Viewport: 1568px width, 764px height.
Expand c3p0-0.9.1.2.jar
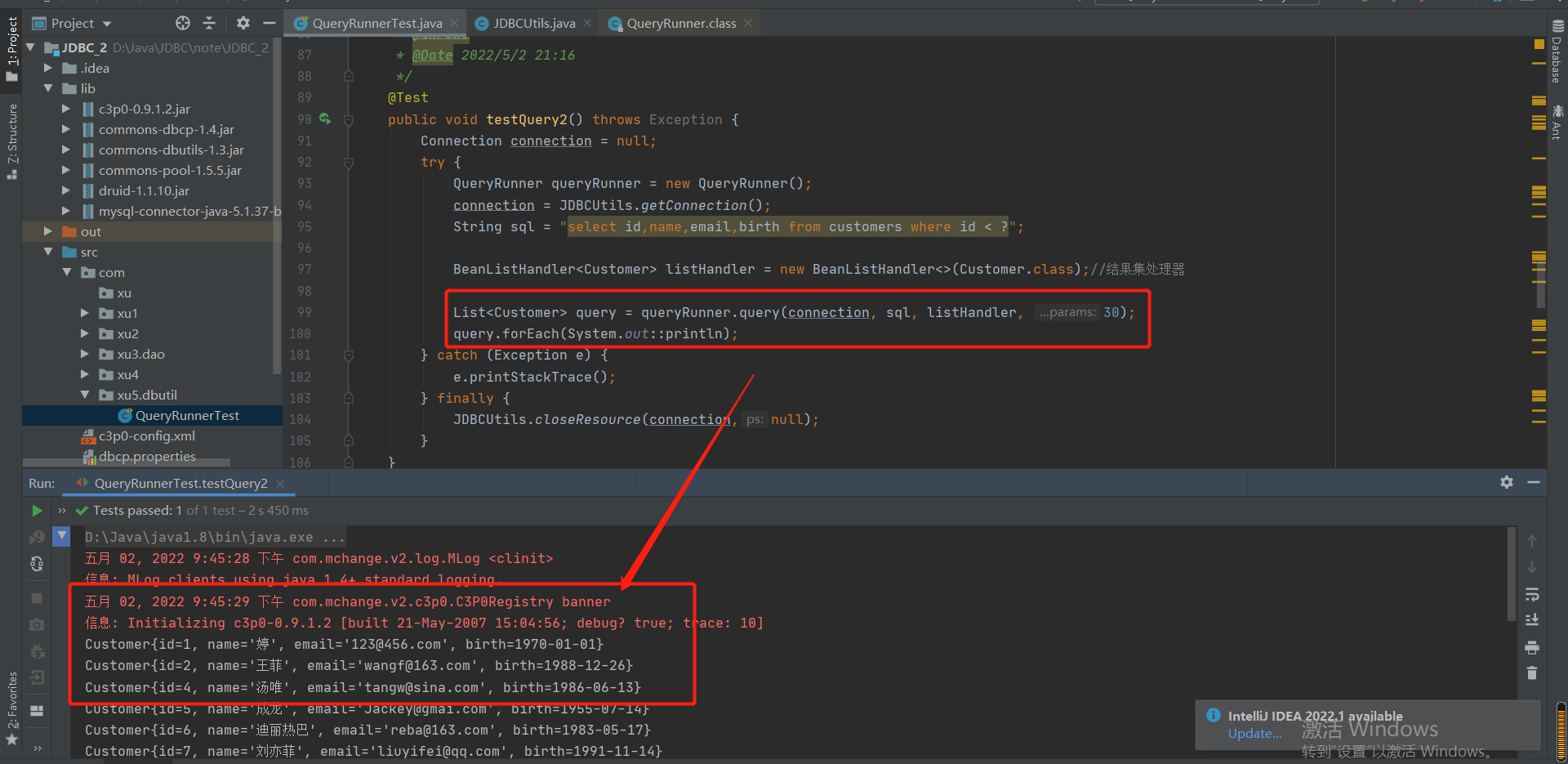coord(65,109)
